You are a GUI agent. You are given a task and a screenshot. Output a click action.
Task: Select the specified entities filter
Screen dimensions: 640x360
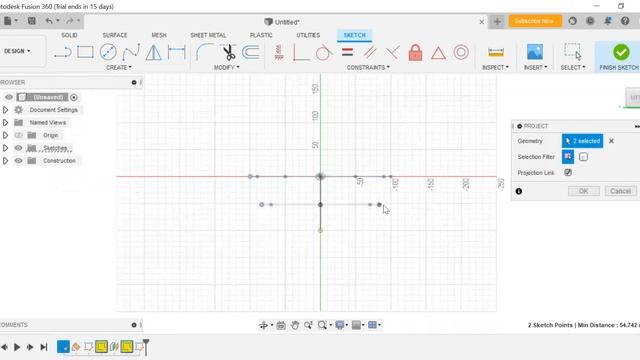point(568,157)
